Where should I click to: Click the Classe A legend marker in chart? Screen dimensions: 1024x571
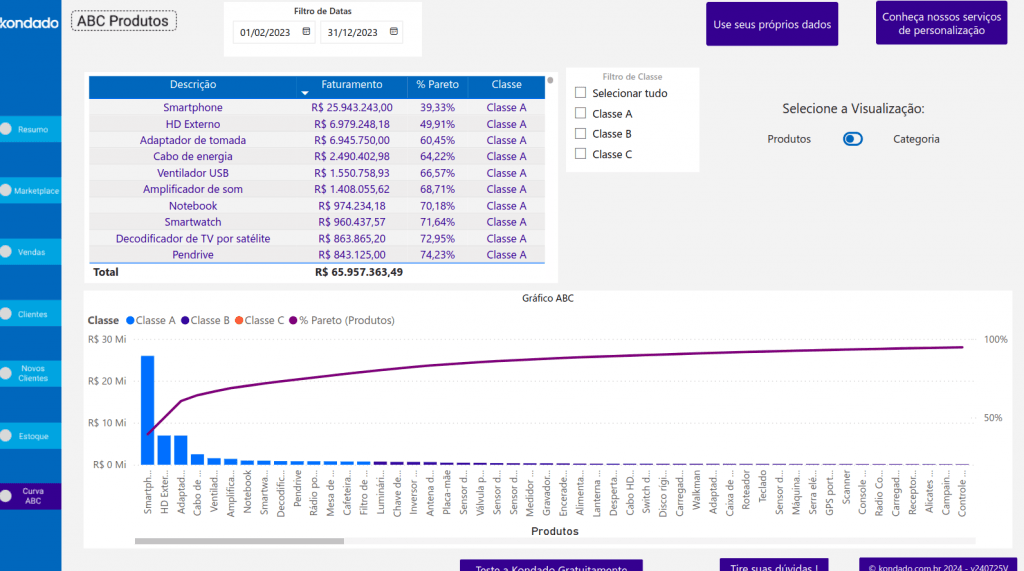[x=130, y=321]
